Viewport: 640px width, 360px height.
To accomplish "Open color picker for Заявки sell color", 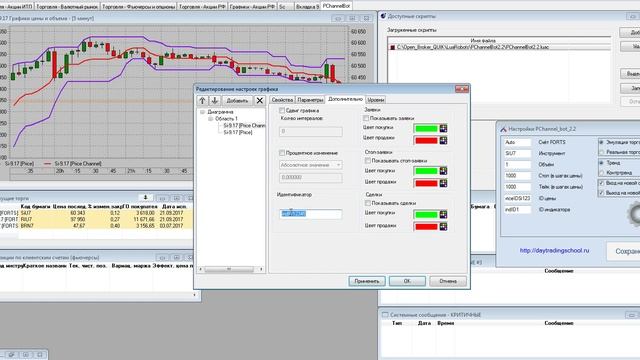I will (x=443, y=140).
